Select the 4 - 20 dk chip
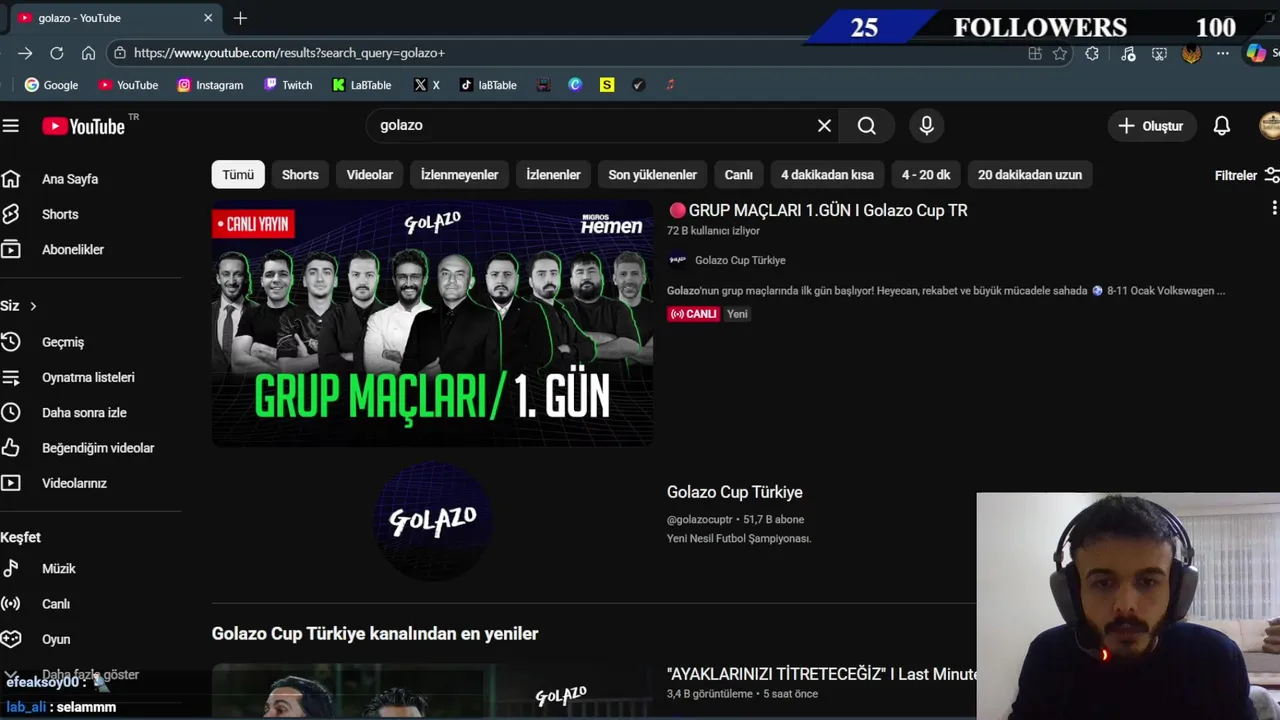Image resolution: width=1280 pixels, height=720 pixels. (x=926, y=175)
